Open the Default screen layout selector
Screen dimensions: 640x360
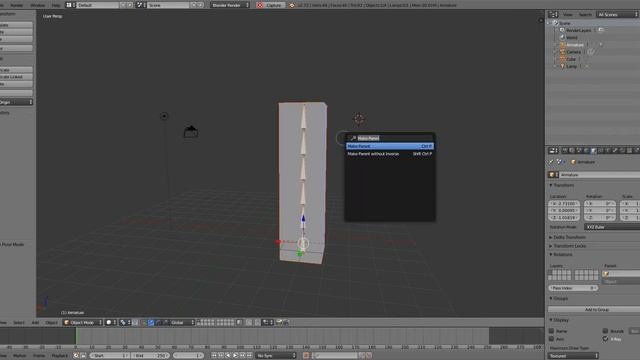(98, 5)
